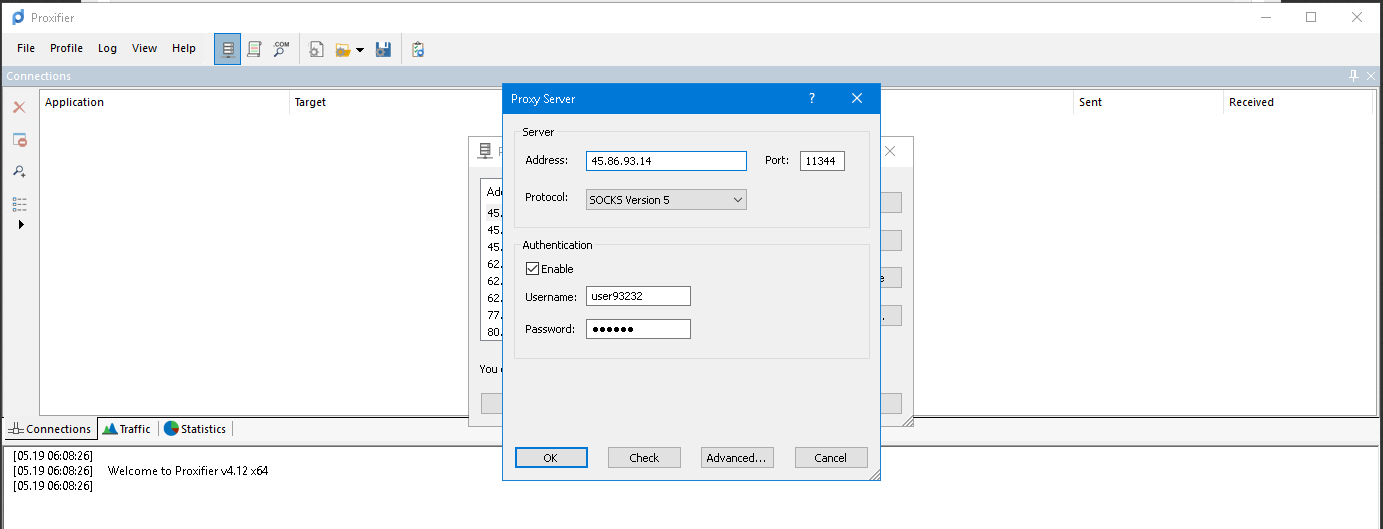1383x529 pixels.
Task: Minimize the Proxifier window
Action: click(x=1266, y=17)
